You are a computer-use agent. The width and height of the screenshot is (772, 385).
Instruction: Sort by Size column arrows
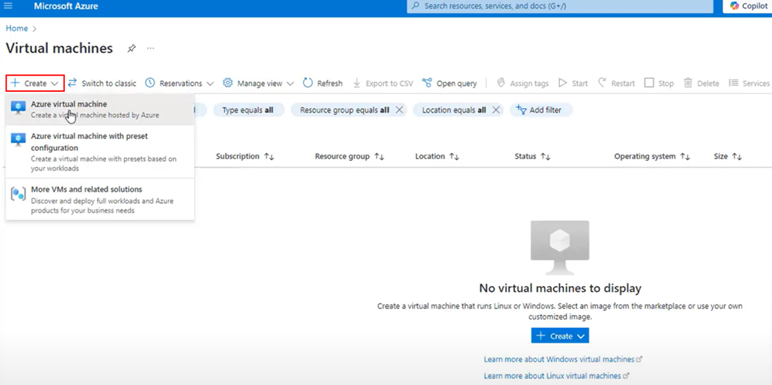pos(737,157)
